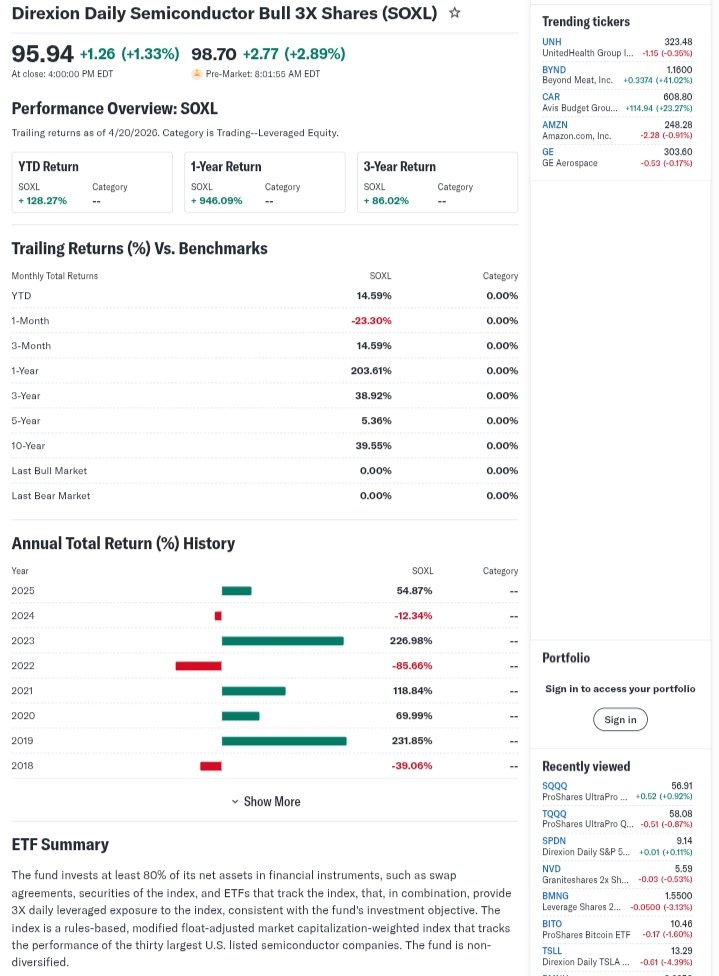Click the Show More chevron arrow
Screen dimensions: 719x976
[x=235, y=802]
